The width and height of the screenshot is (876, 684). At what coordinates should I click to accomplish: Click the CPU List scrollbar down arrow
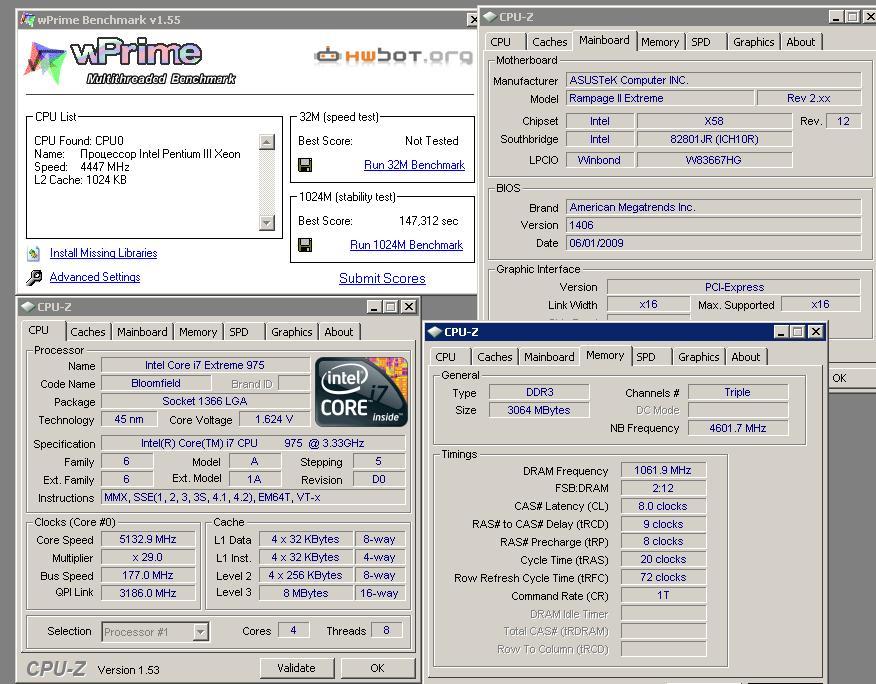point(267,222)
